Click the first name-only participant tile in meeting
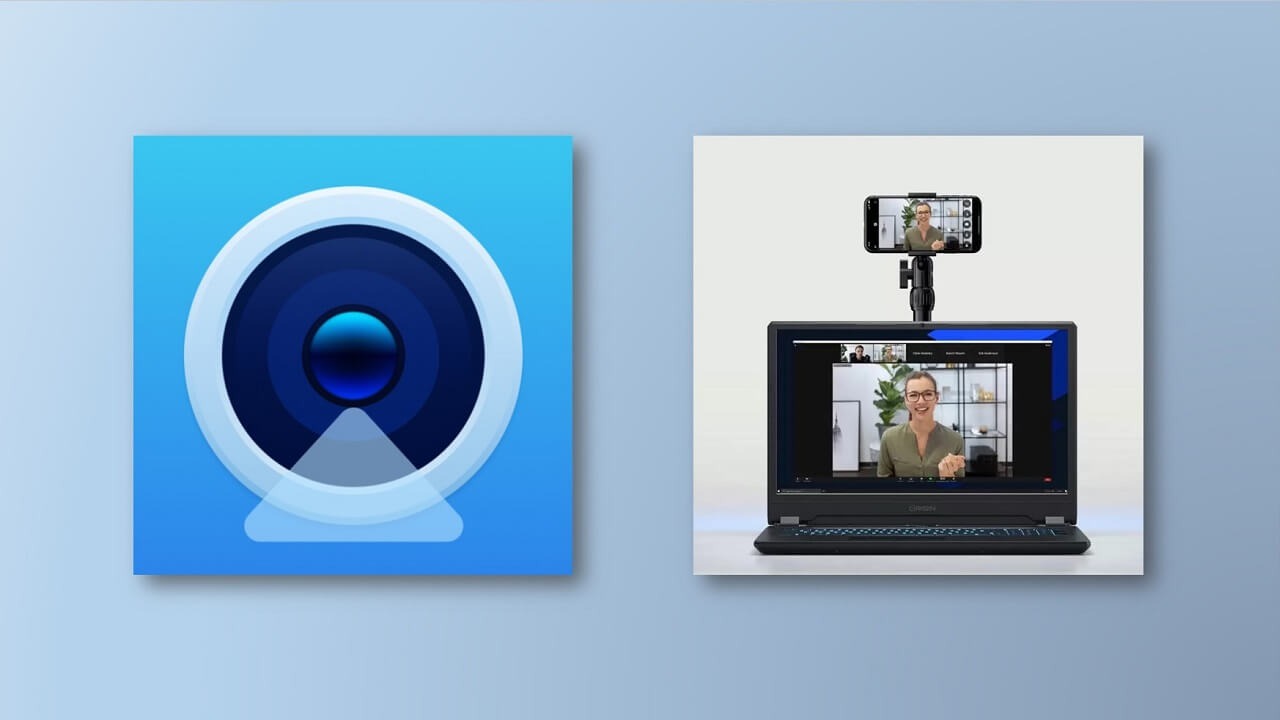The height and width of the screenshot is (720, 1280). coord(921,353)
